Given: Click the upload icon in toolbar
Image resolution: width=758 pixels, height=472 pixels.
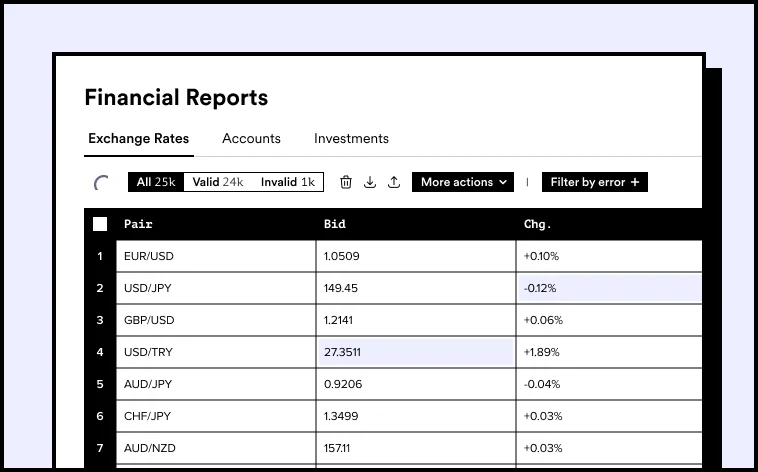Looking at the screenshot, I should tap(394, 182).
